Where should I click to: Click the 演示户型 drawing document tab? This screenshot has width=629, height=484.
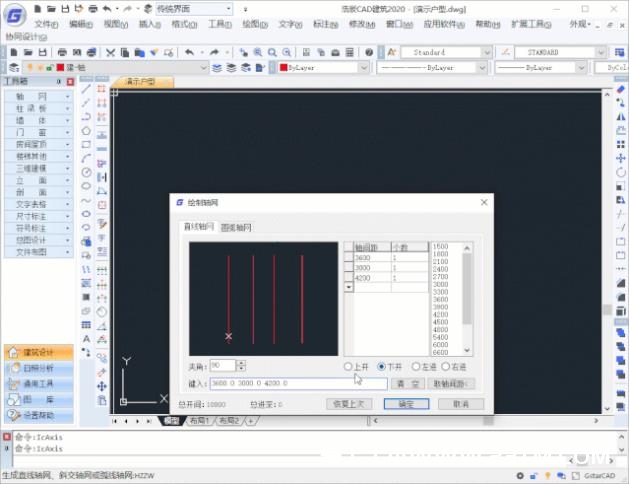point(142,82)
